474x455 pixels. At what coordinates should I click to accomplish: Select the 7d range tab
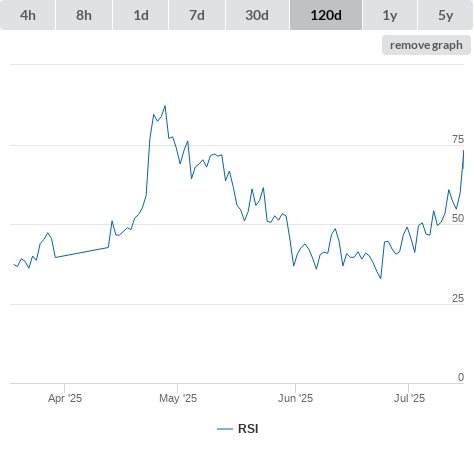pyautogui.click(x=197, y=15)
